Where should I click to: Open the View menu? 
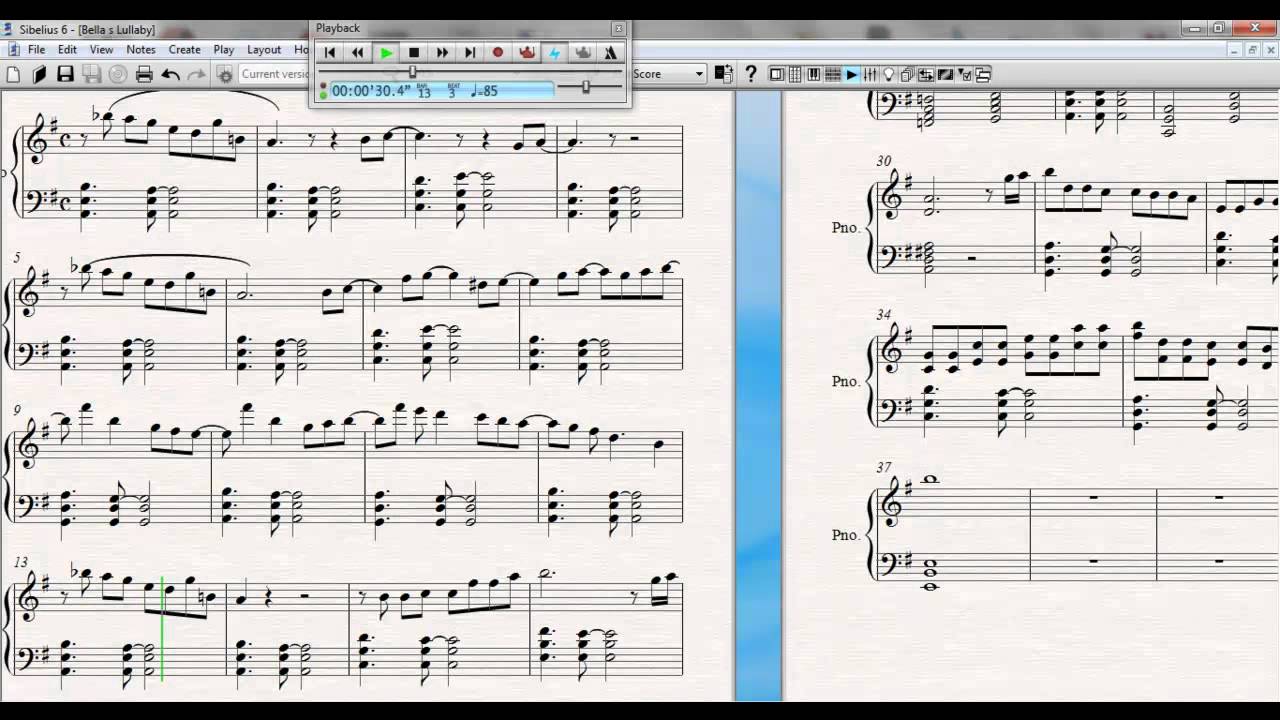[x=102, y=49]
